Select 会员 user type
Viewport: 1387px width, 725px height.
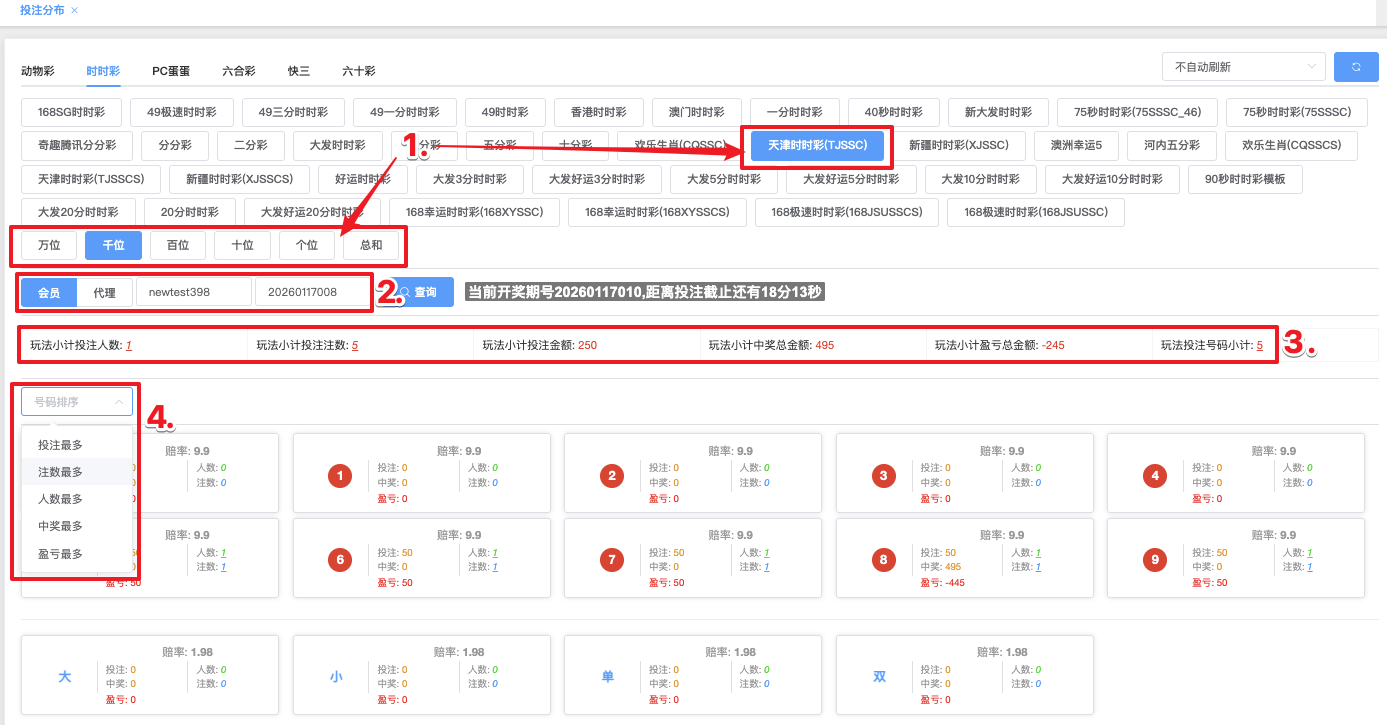click(x=49, y=293)
